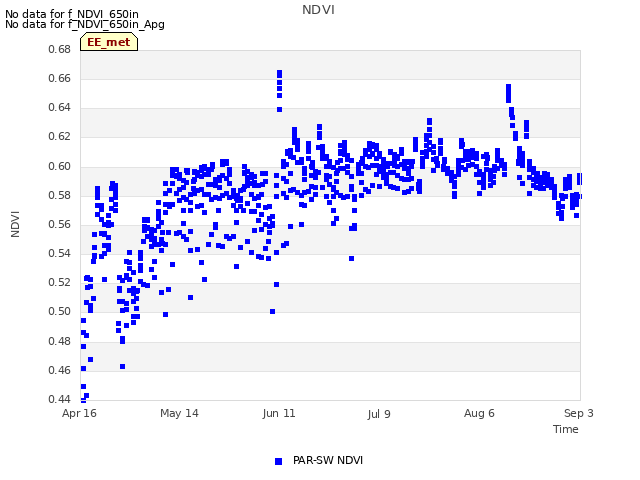Click the EE_met annotation label

point(109,42)
